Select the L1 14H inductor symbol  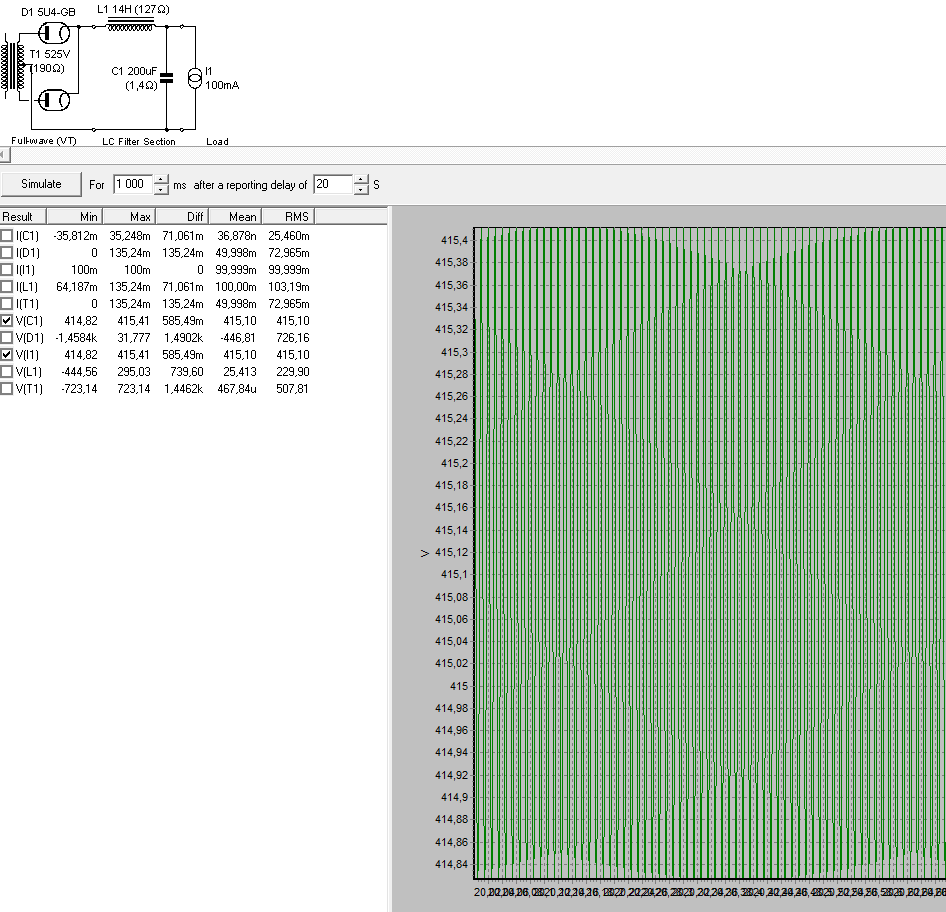click(x=128, y=27)
